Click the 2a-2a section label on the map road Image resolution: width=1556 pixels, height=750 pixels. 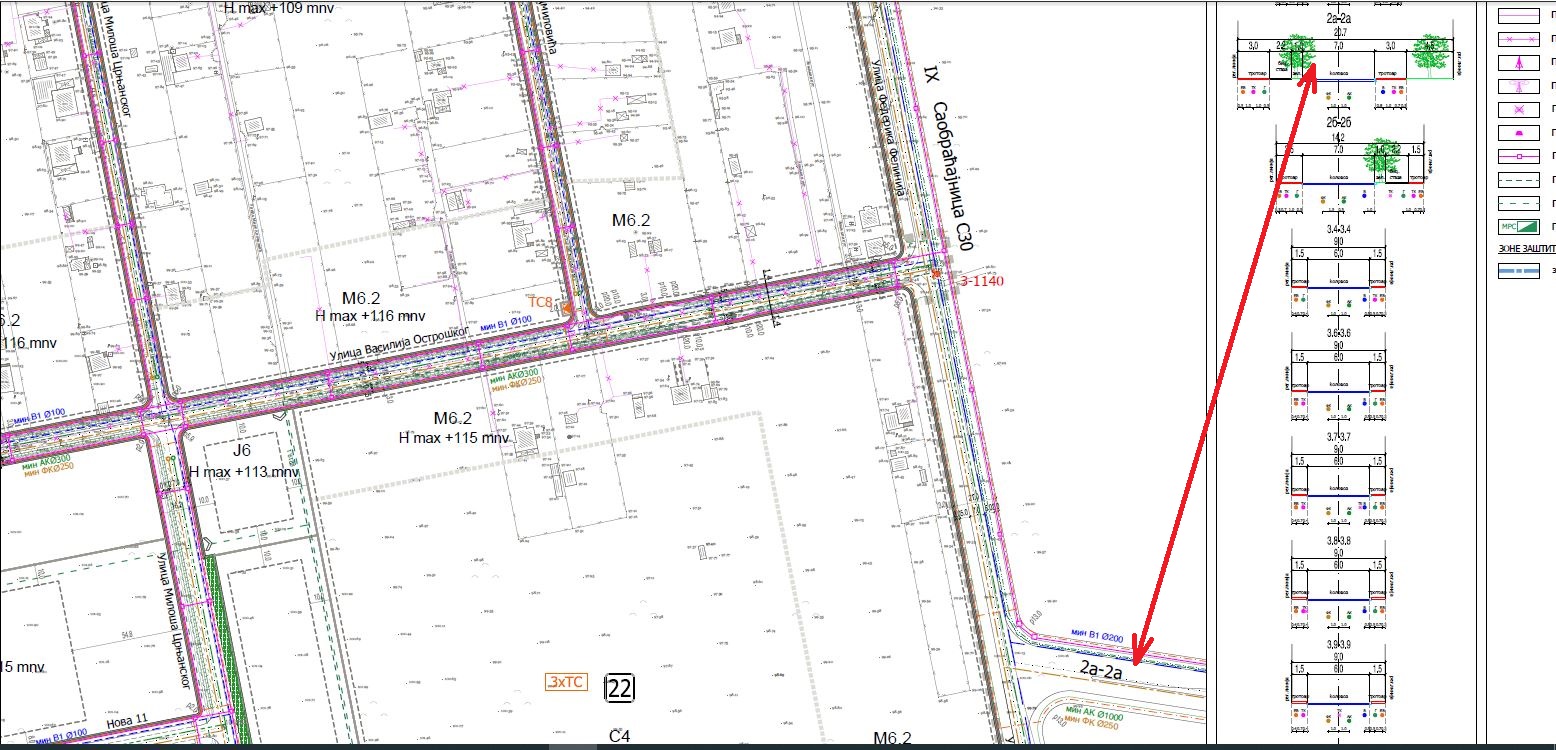click(1103, 671)
